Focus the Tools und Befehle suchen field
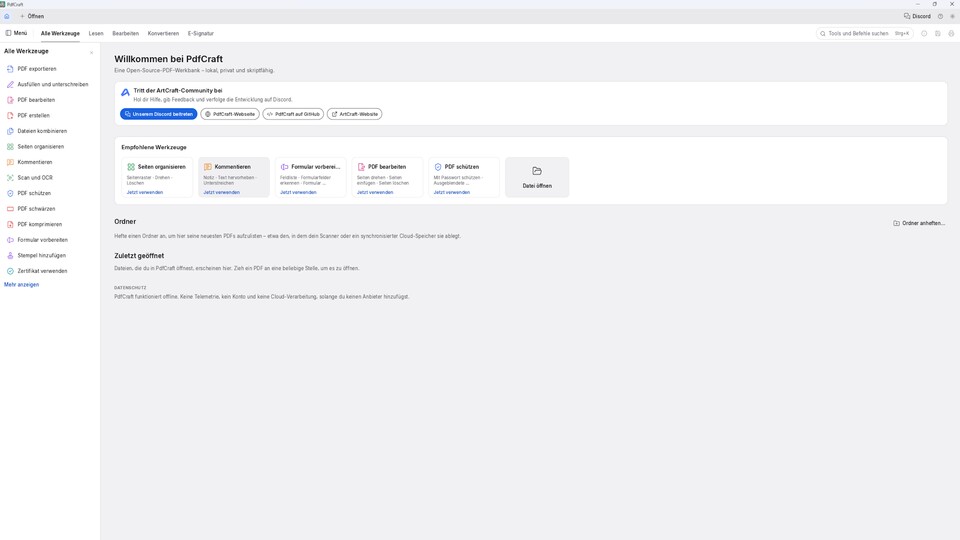960x540 pixels. (864, 34)
